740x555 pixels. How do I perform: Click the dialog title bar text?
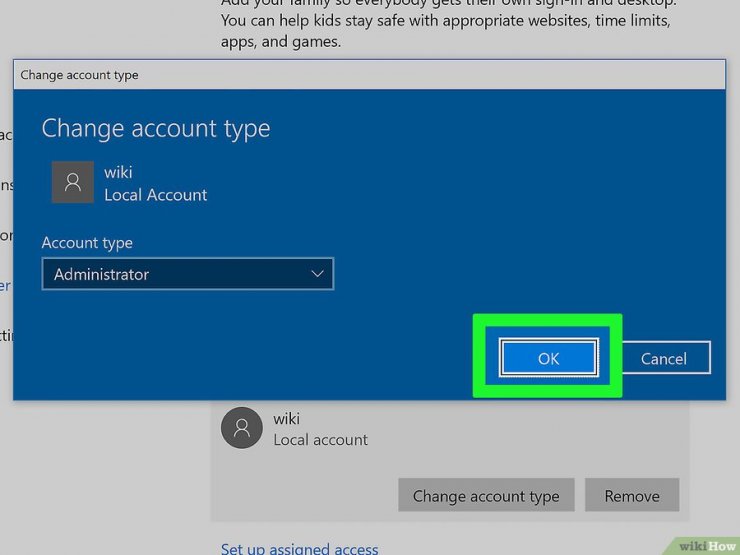coord(79,75)
